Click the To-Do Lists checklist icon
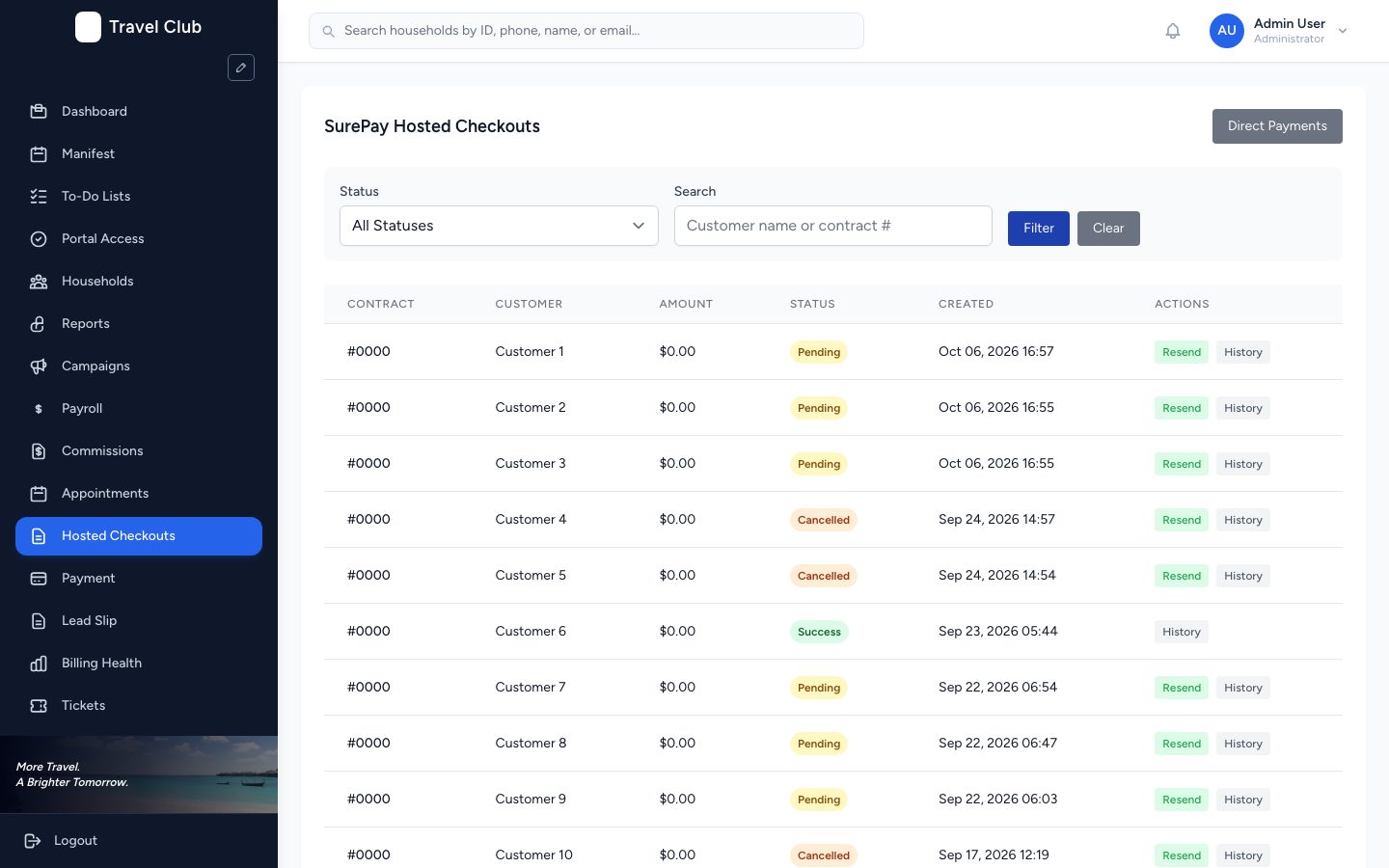 (39, 196)
